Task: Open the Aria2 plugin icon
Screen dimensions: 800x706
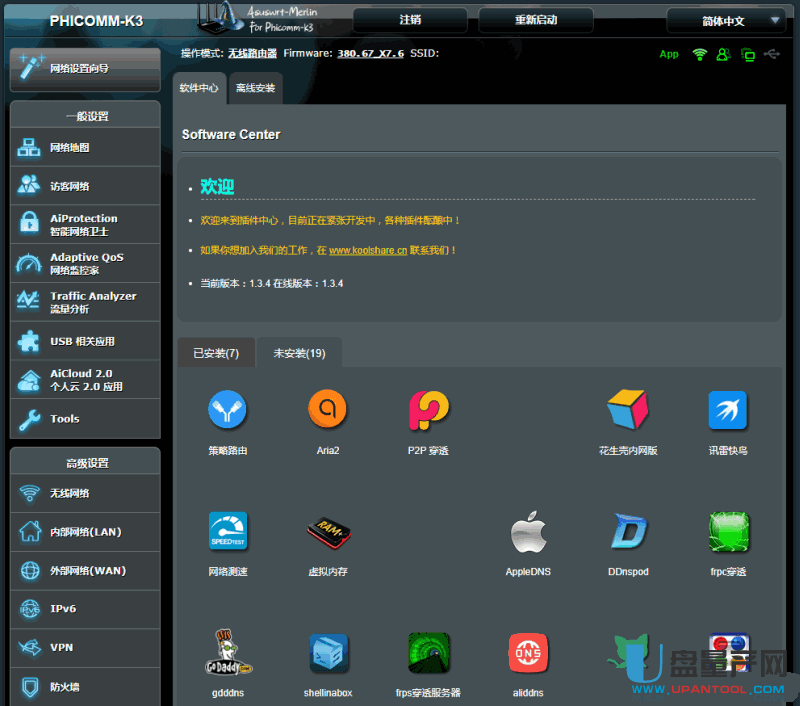Action: coord(327,409)
